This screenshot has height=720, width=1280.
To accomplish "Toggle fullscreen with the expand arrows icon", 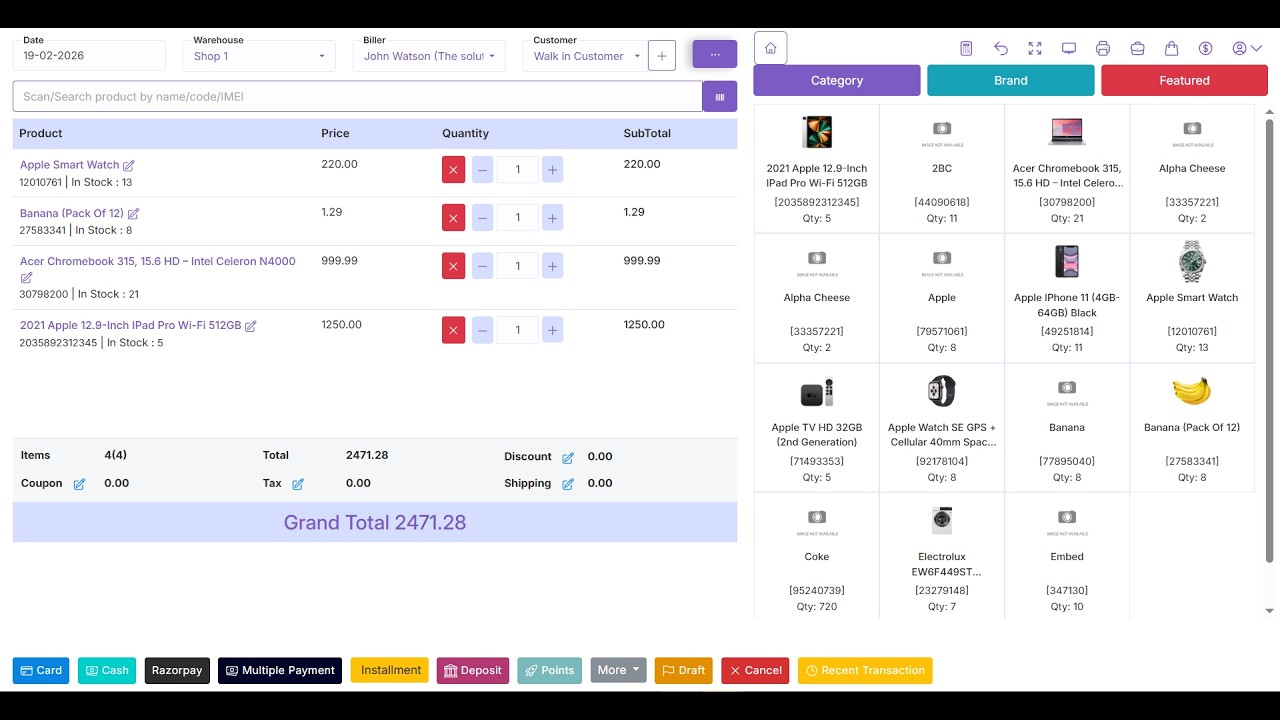I will (1035, 48).
